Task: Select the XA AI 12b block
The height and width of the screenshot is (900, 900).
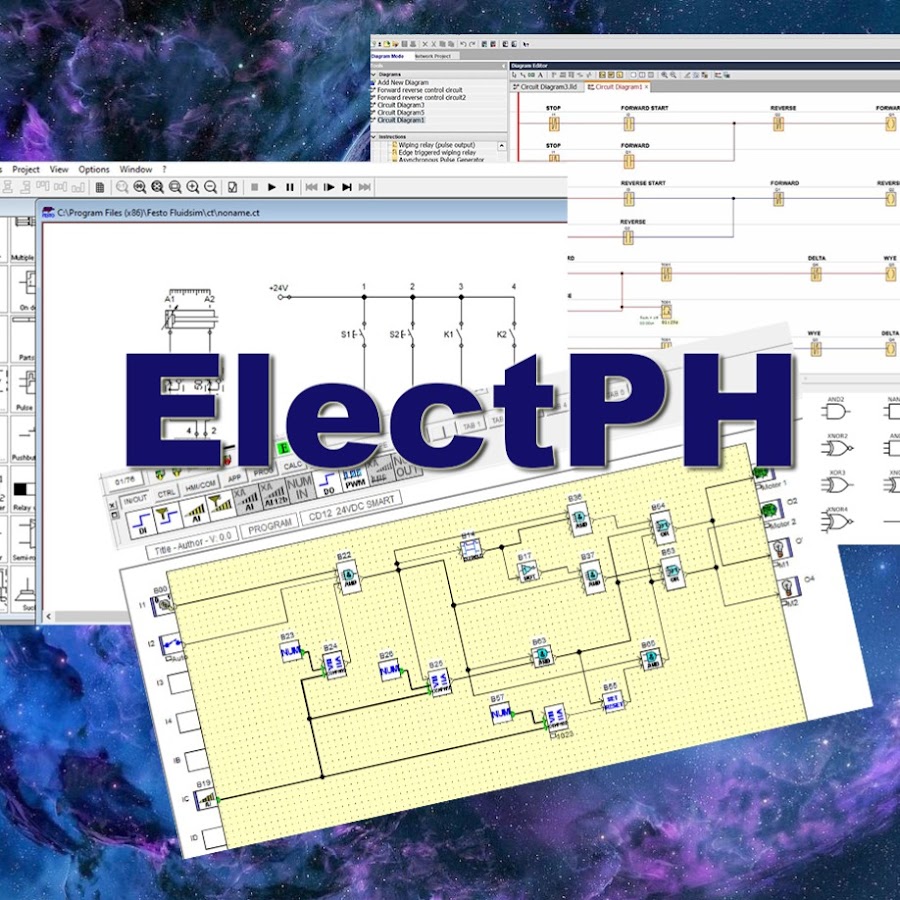Action: 275,495
